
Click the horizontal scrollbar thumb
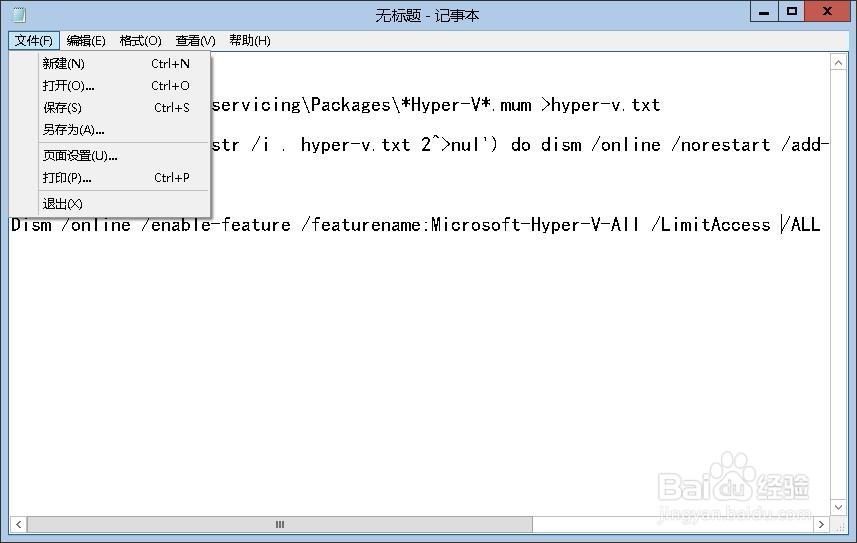click(280, 524)
